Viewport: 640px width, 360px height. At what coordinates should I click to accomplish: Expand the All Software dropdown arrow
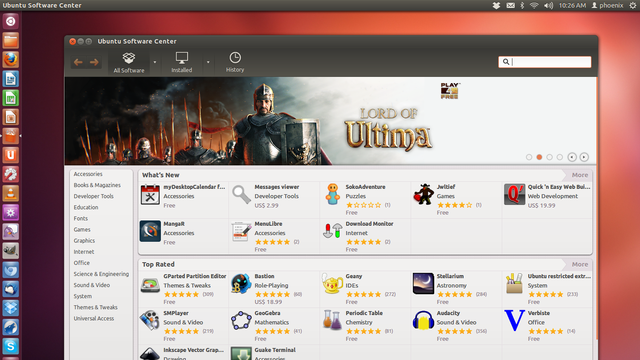click(155, 62)
